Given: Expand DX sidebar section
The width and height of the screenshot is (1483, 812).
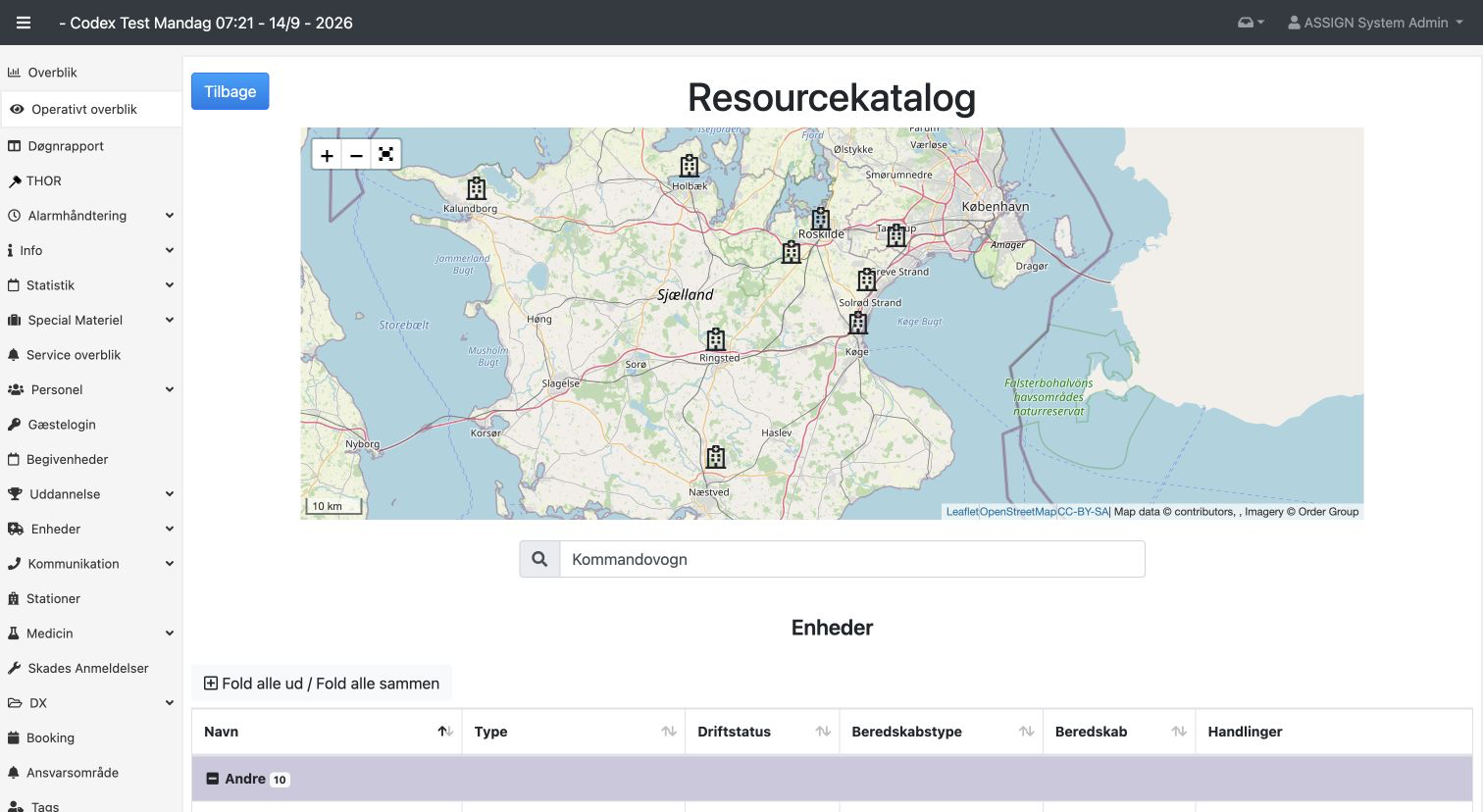Looking at the screenshot, I should coord(91,703).
